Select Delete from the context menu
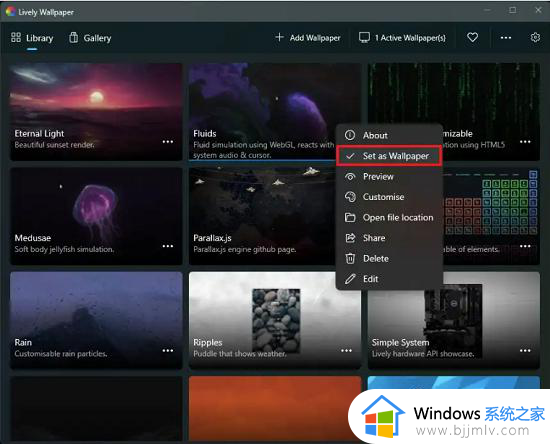550x444 pixels. (x=389, y=258)
